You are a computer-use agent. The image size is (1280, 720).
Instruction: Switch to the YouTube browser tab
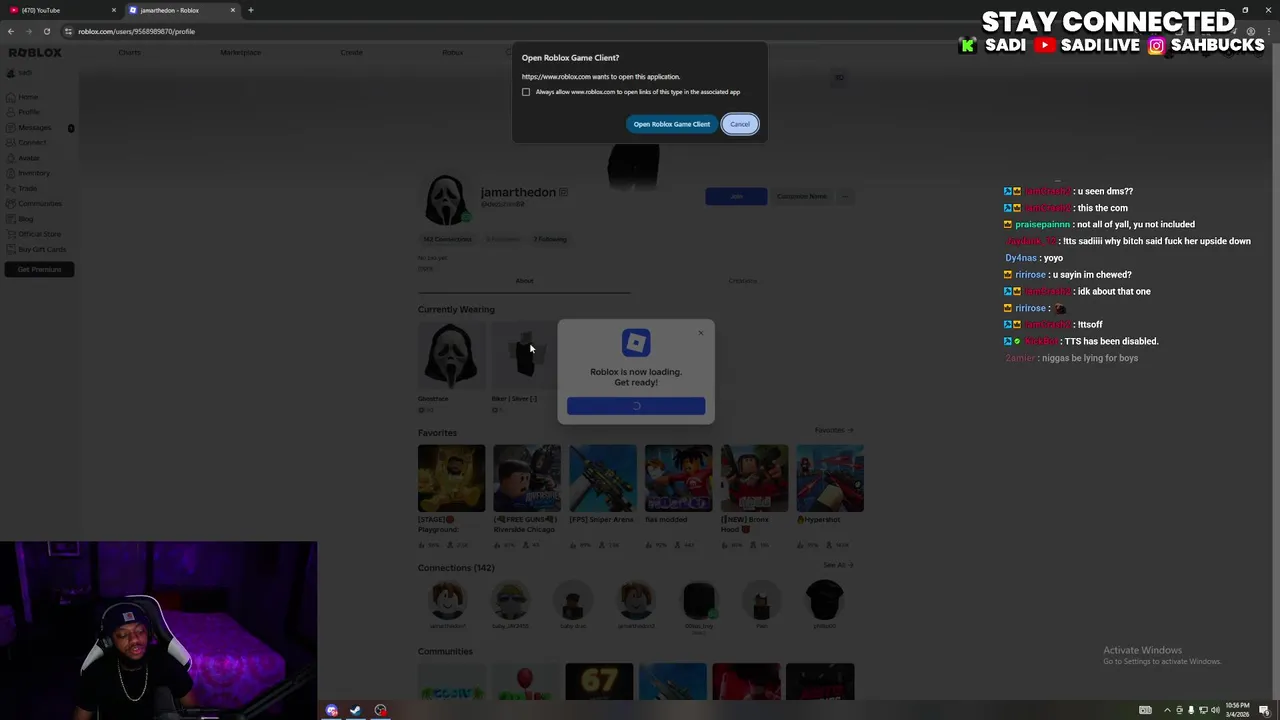60,10
